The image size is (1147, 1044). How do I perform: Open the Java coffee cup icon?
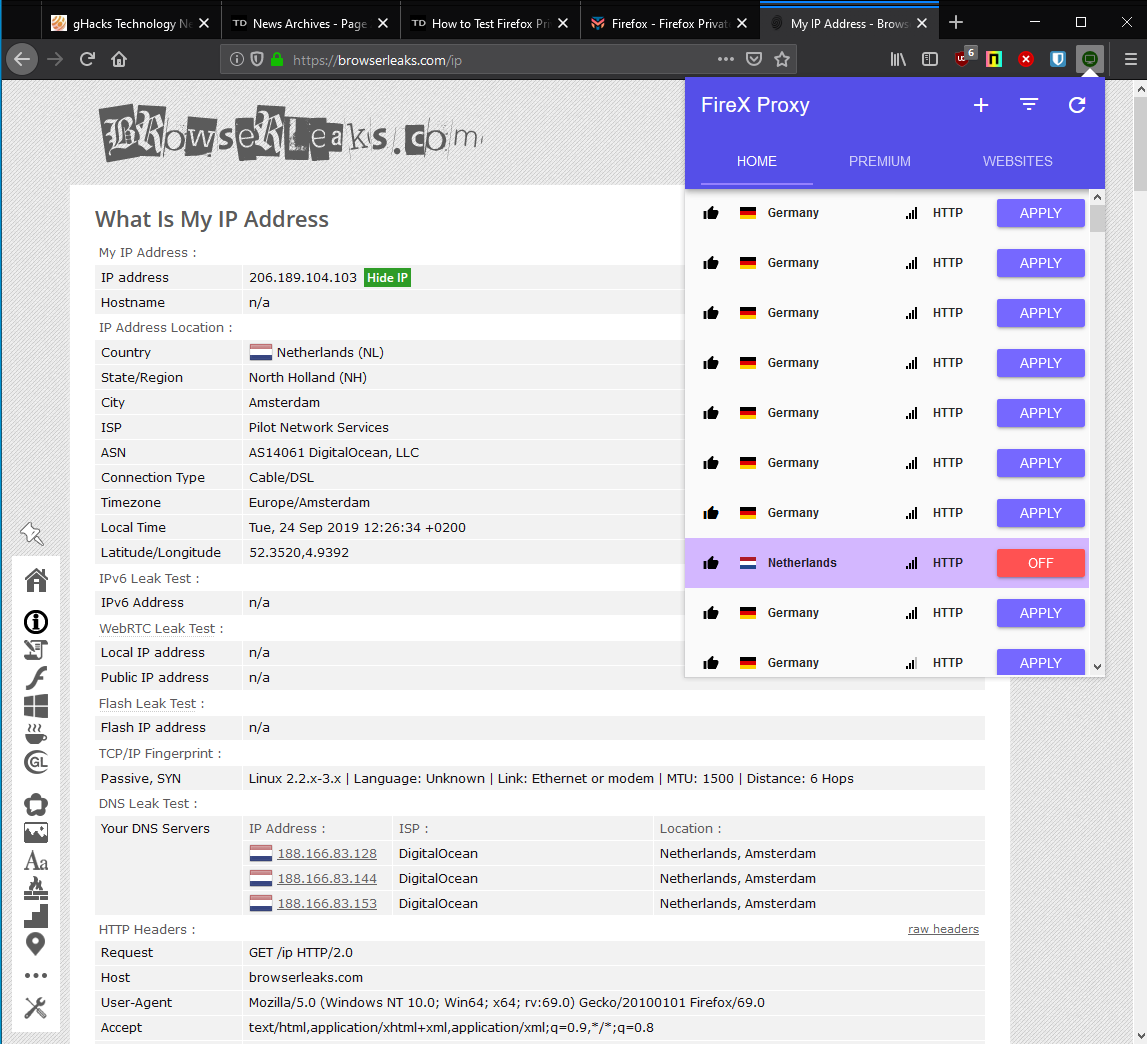click(36, 734)
